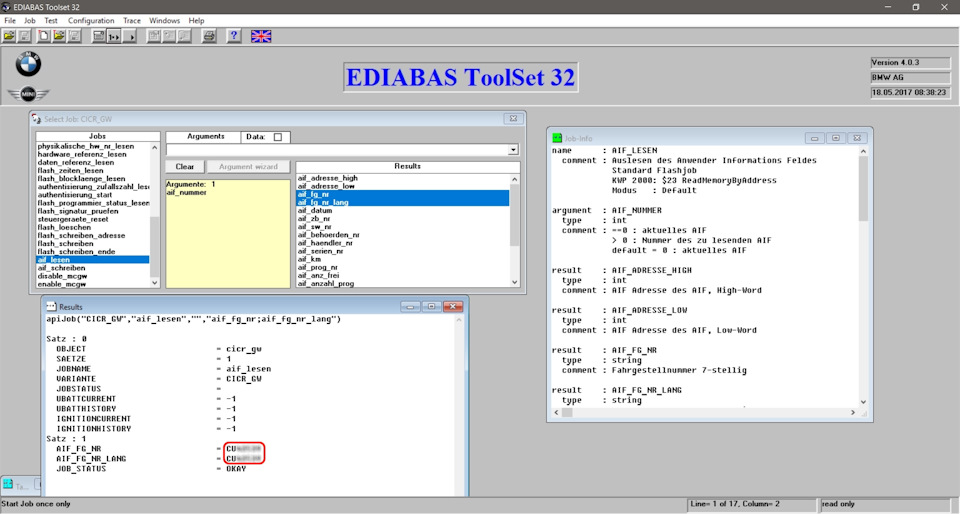The width and height of the screenshot is (960, 514).
Task: Click the greyed-out save icon beside open folder
Action: coord(24,36)
